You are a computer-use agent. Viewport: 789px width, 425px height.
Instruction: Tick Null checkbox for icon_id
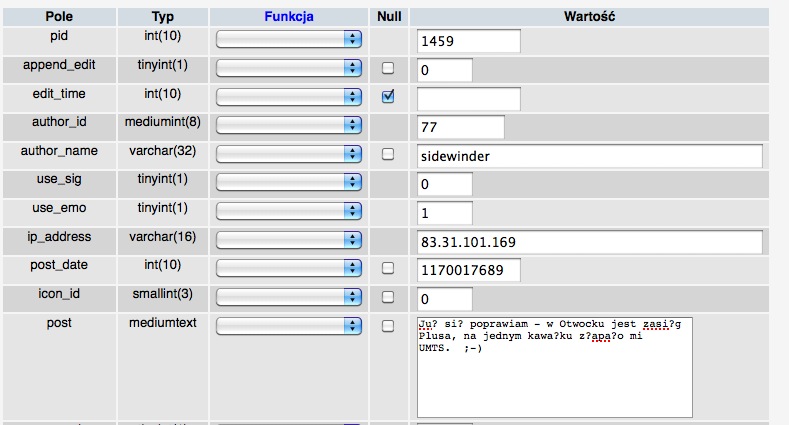388,297
